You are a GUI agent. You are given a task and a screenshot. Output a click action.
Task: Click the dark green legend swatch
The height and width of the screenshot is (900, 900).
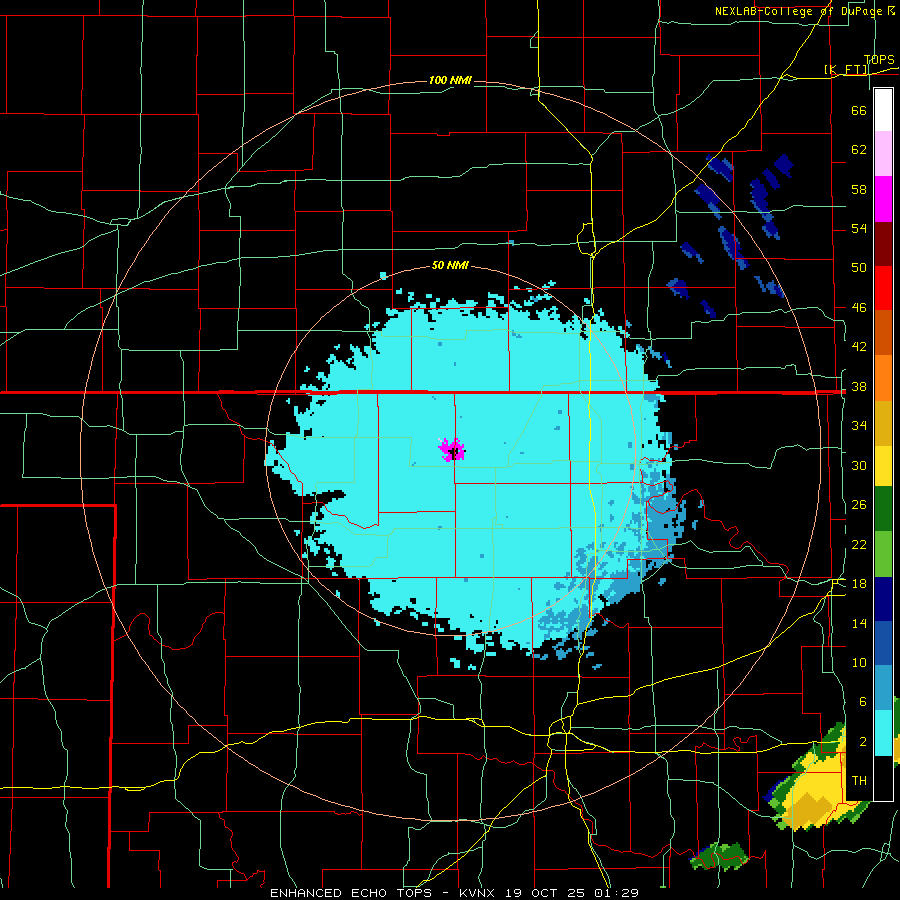(x=883, y=509)
